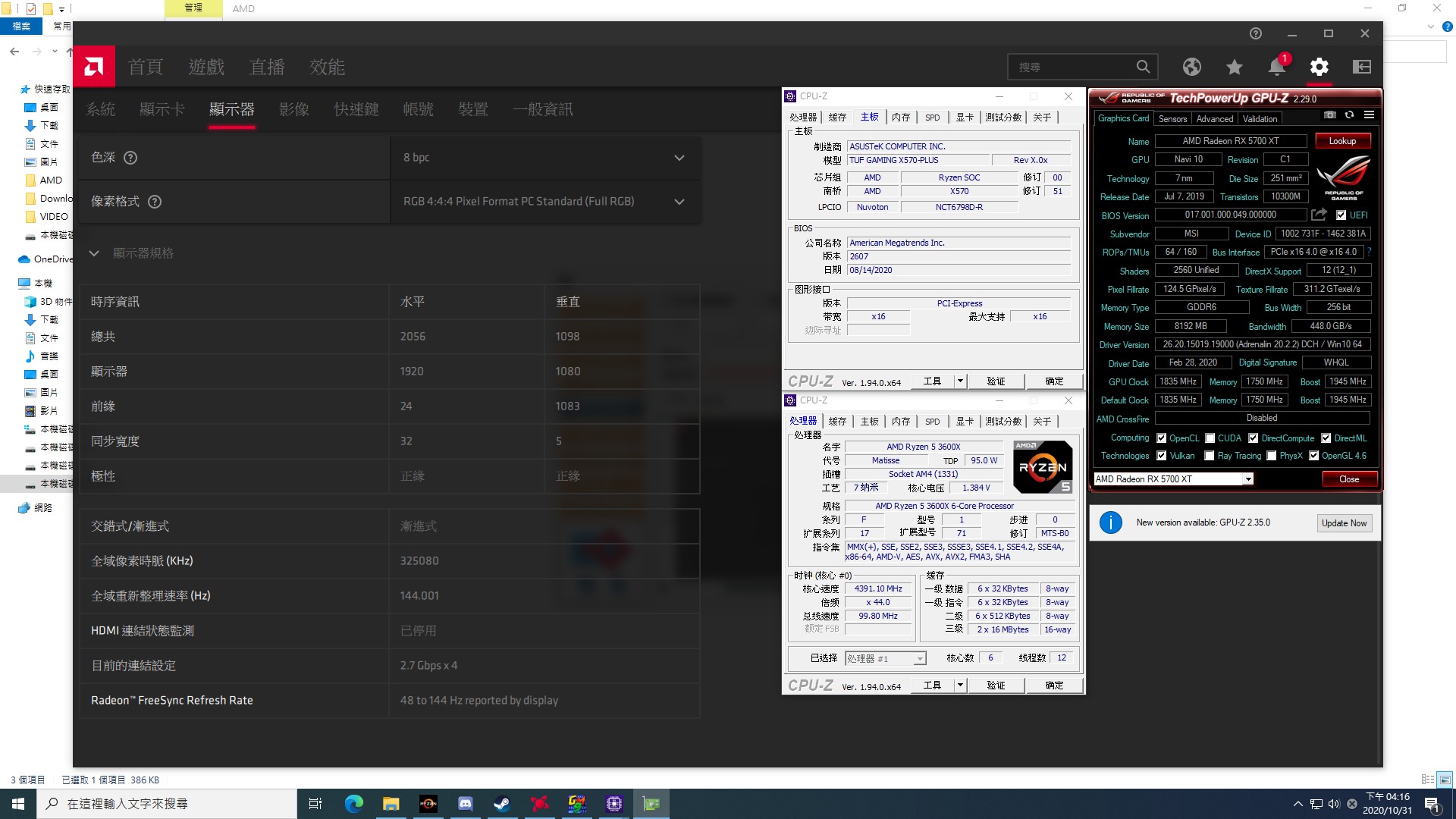Open the 像素格式 RGB 4:4:4 dropdown
The height and width of the screenshot is (819, 1456).
coord(545,202)
